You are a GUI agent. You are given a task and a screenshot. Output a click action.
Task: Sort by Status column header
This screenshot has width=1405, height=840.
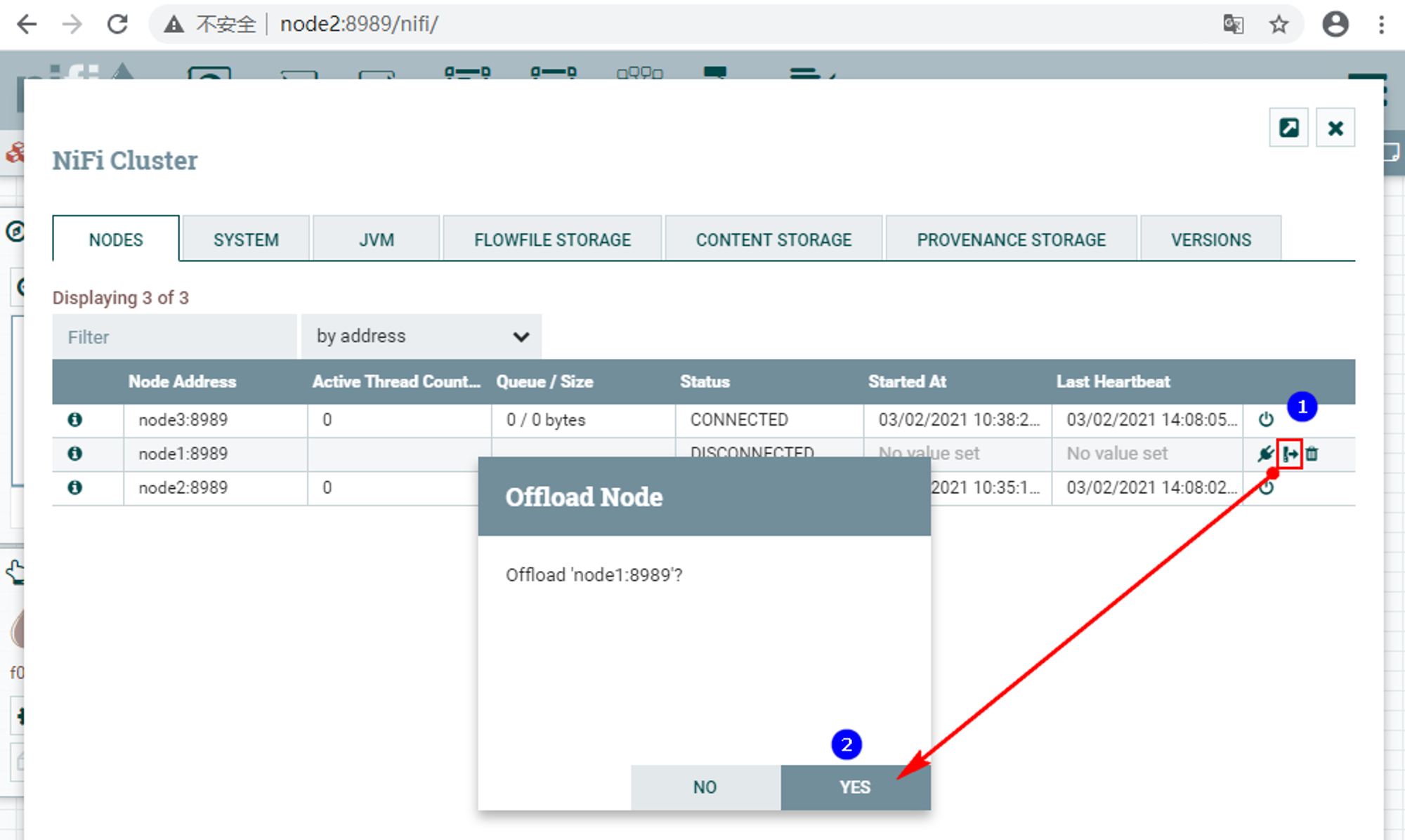click(x=705, y=381)
